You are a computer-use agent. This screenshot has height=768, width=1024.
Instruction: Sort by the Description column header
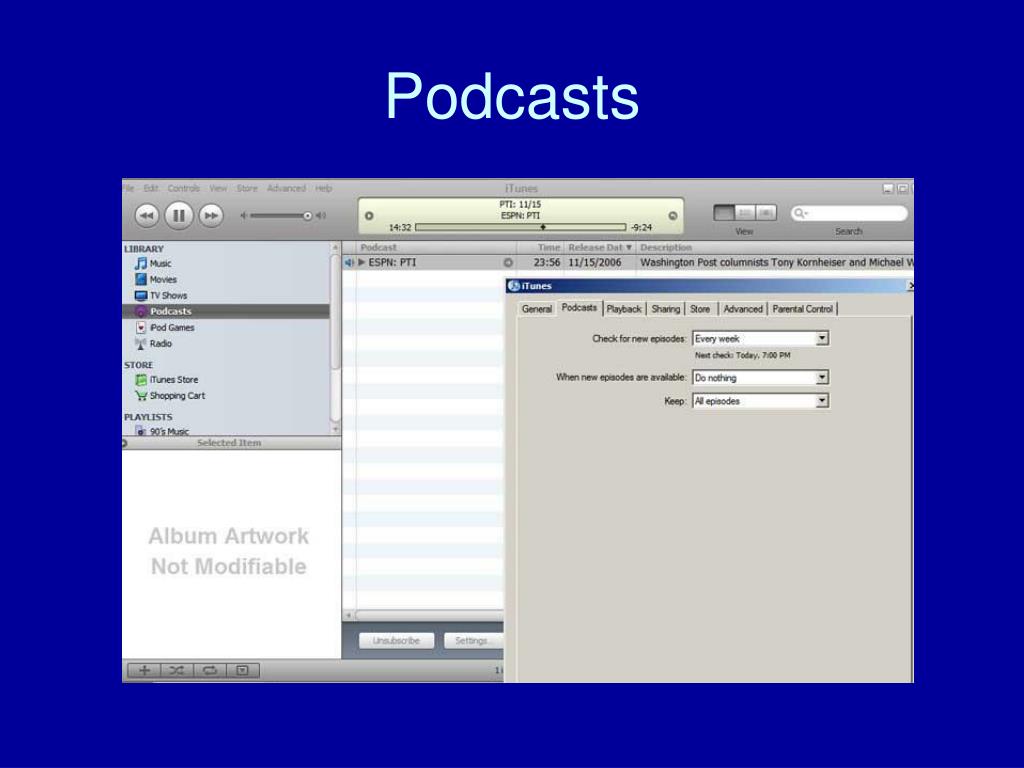(775, 248)
